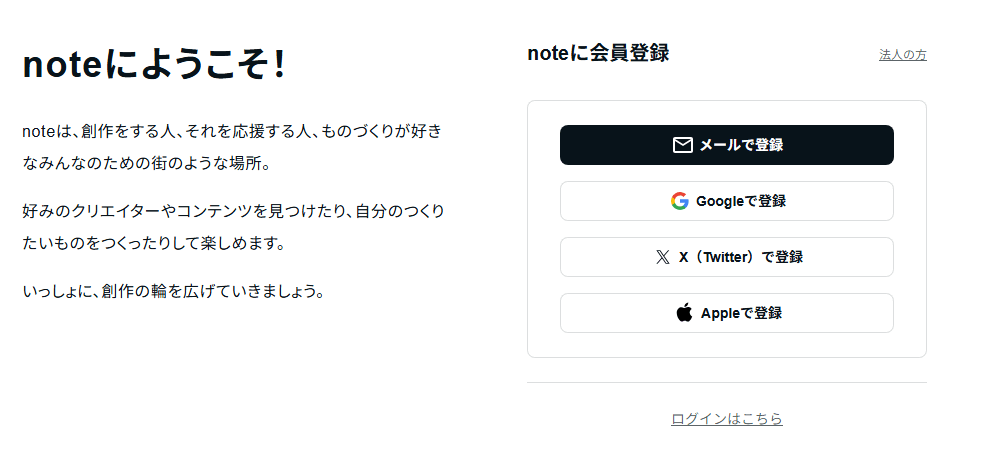
Task: Go to login via ログインはこちら
Action: pos(727,419)
